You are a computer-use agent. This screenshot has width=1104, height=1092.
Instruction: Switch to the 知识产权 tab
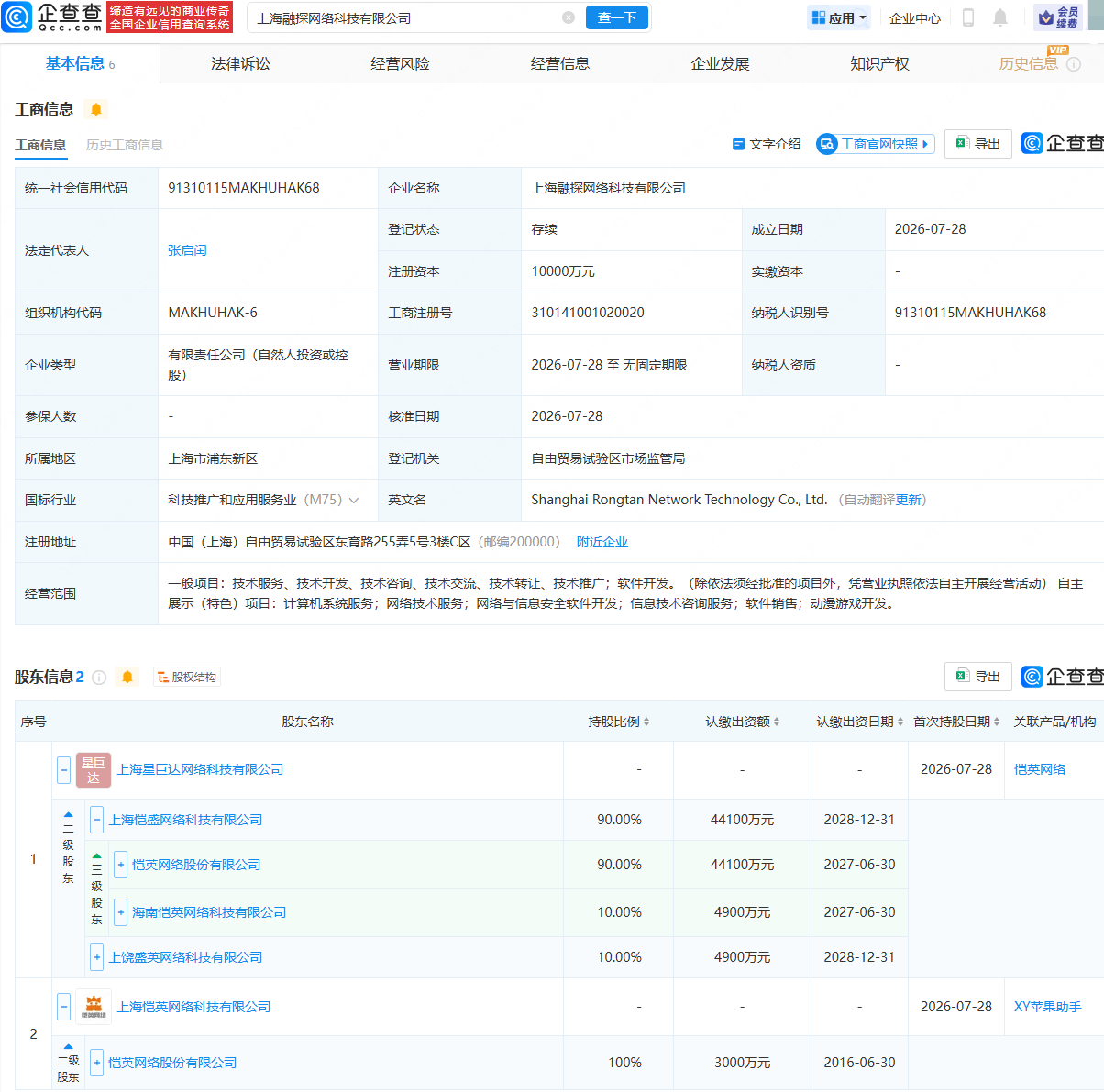879,63
